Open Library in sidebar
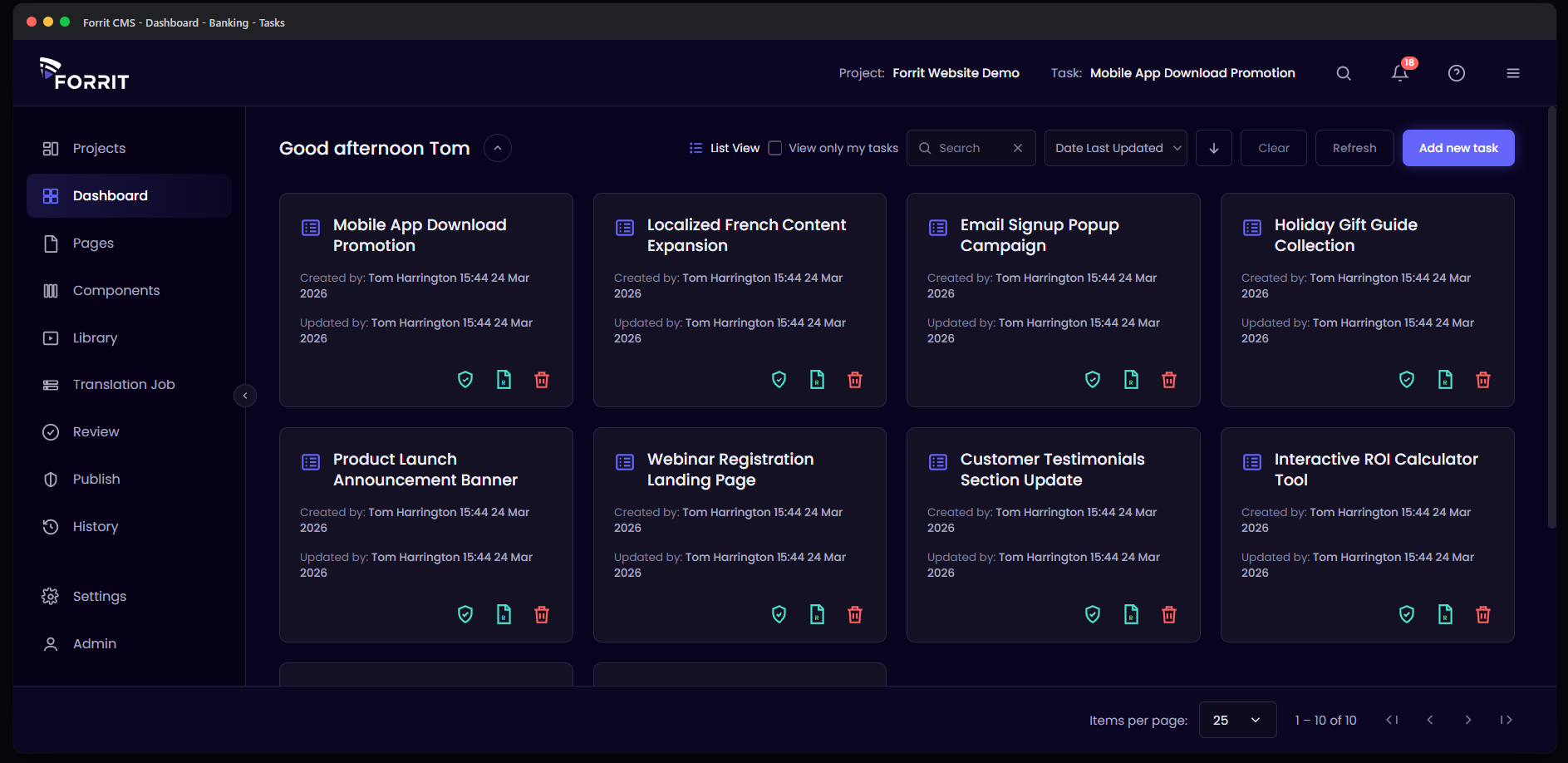1568x763 pixels. pos(129,338)
